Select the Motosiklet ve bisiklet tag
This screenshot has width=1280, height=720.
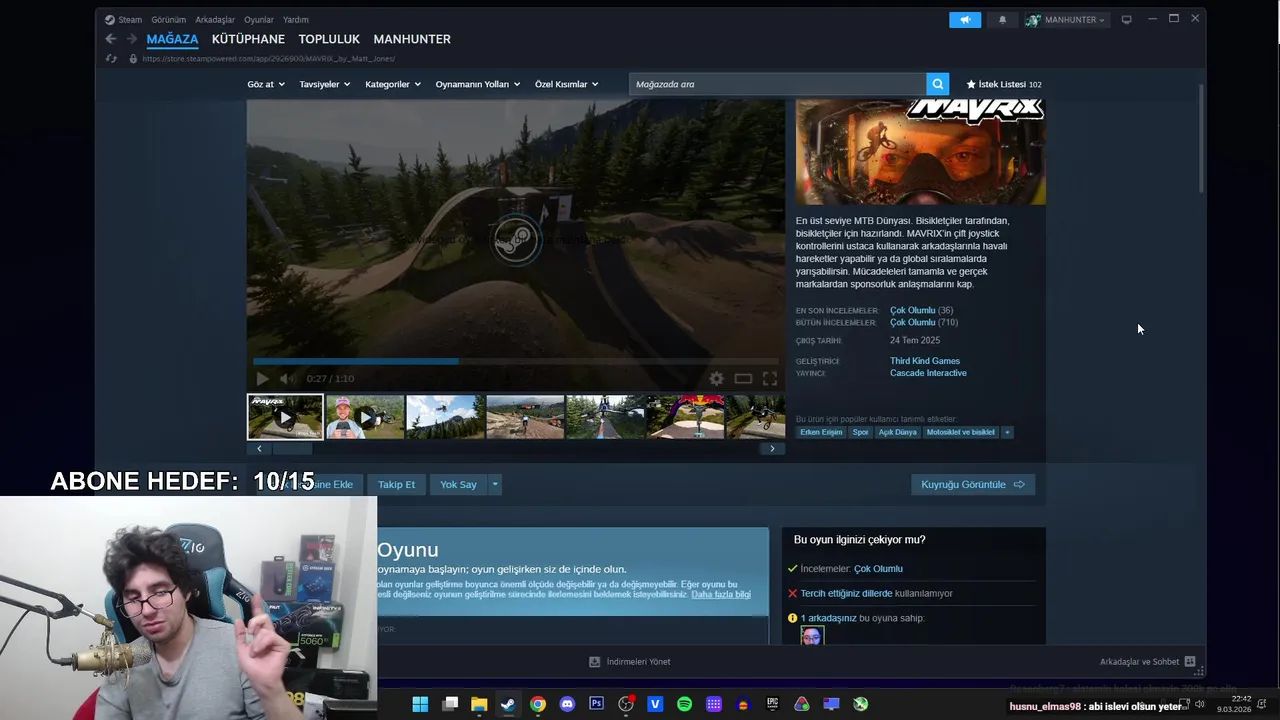[960, 432]
